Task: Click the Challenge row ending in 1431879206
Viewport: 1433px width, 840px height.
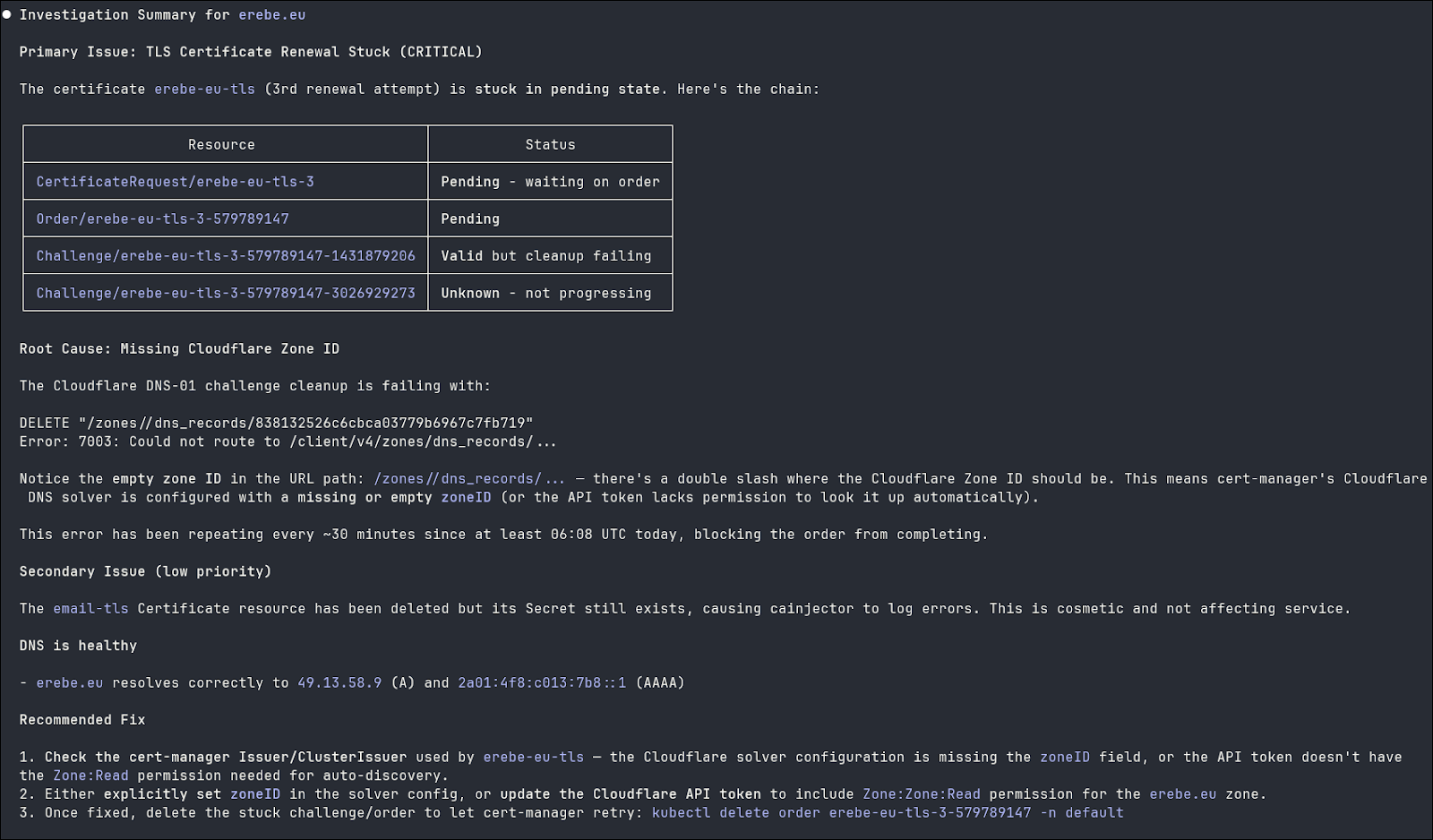Action: tap(226, 256)
